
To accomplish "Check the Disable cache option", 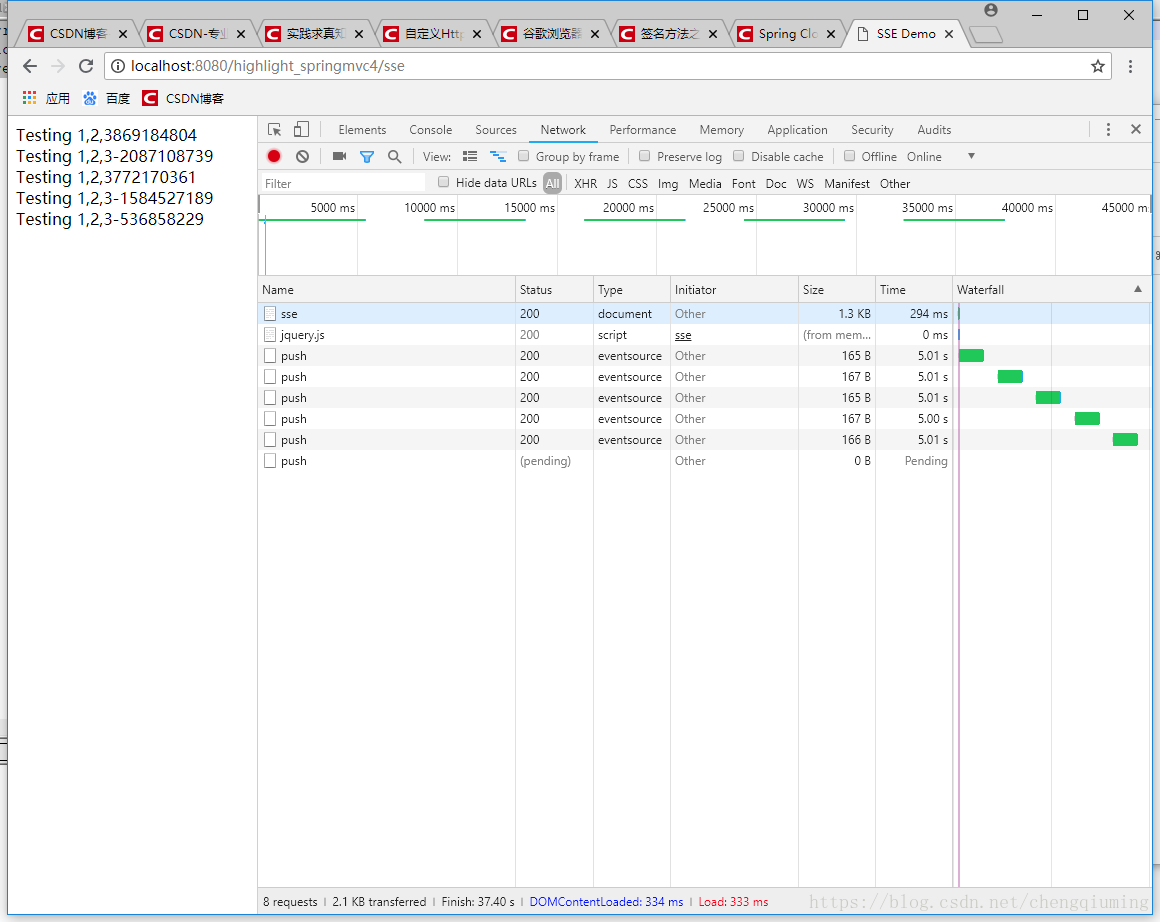I will click(x=739, y=156).
